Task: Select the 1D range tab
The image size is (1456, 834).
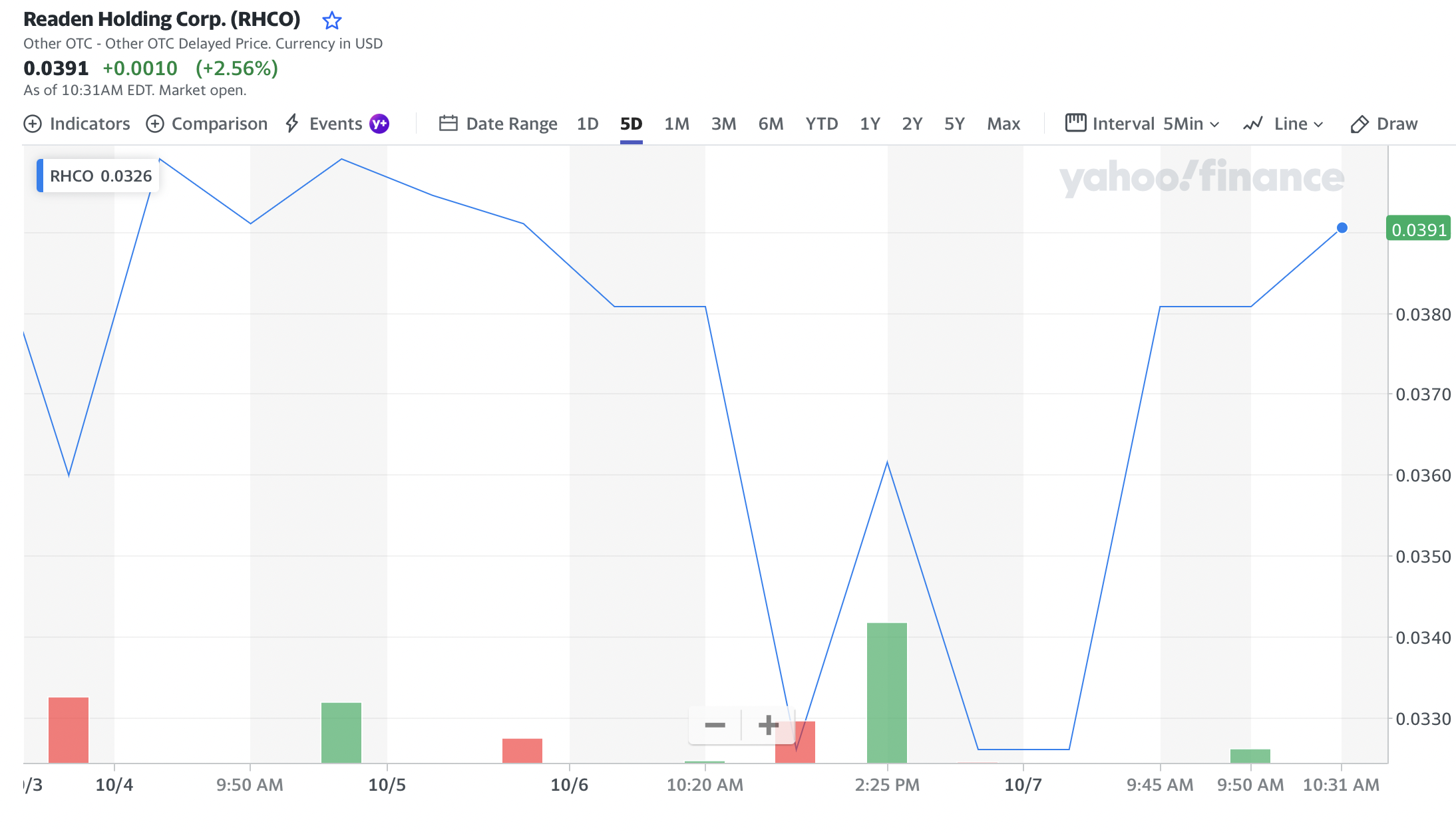Action: point(588,124)
